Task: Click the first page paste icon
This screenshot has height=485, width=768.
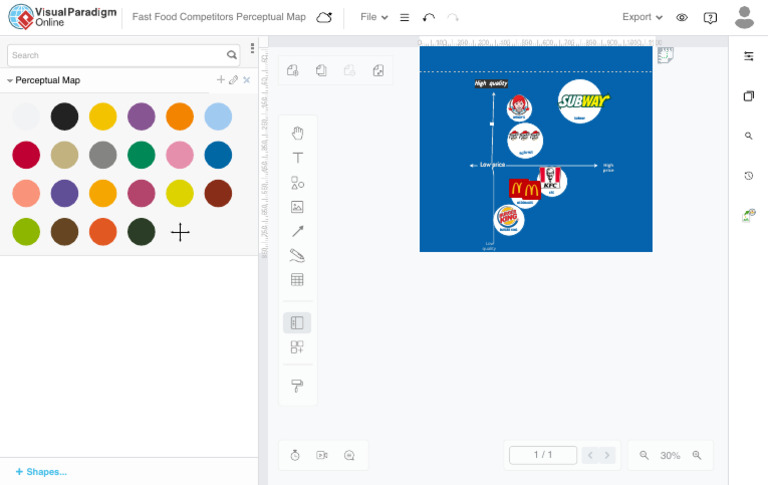Action: (292, 71)
